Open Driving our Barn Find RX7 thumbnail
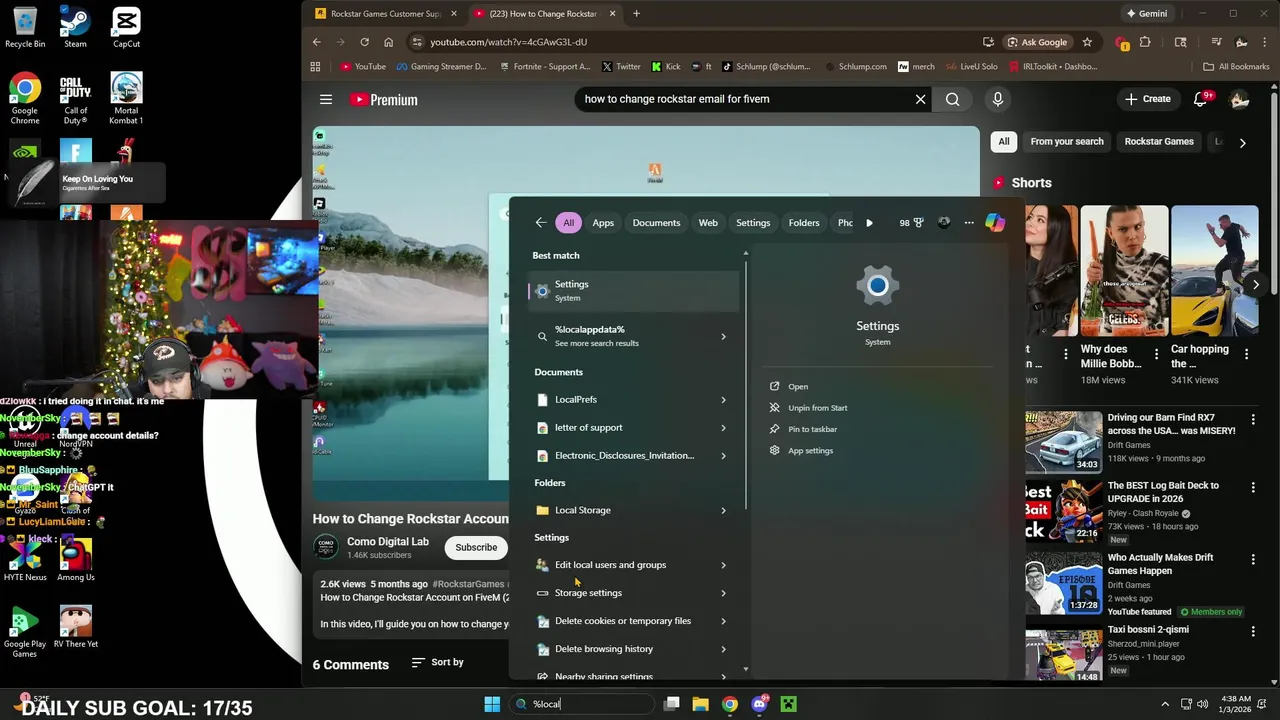1280x720 pixels. [x=1062, y=441]
